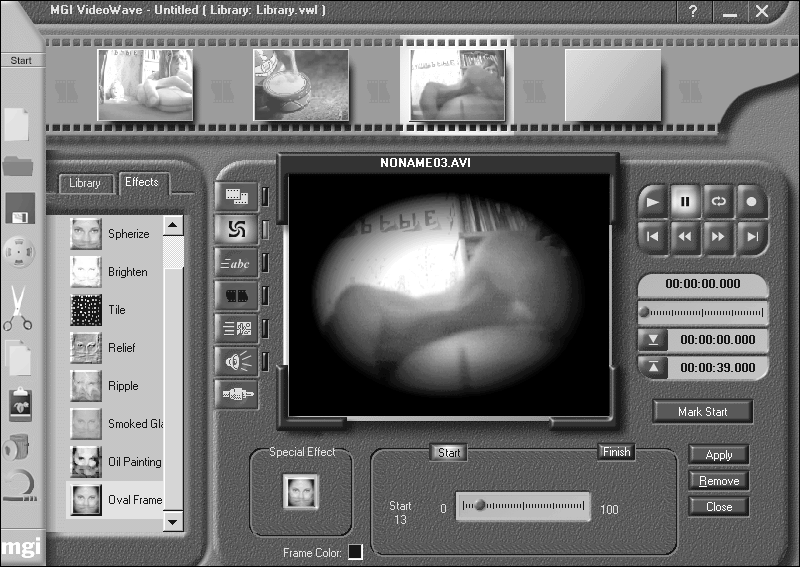Select the Ripple effect
Screen dimensions: 800x567
pos(116,386)
